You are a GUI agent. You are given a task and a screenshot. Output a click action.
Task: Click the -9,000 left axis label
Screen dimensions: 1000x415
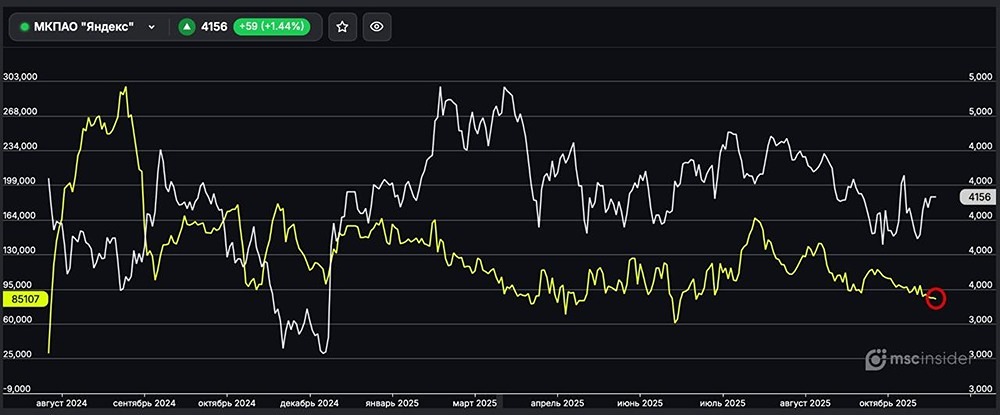tap(21, 388)
